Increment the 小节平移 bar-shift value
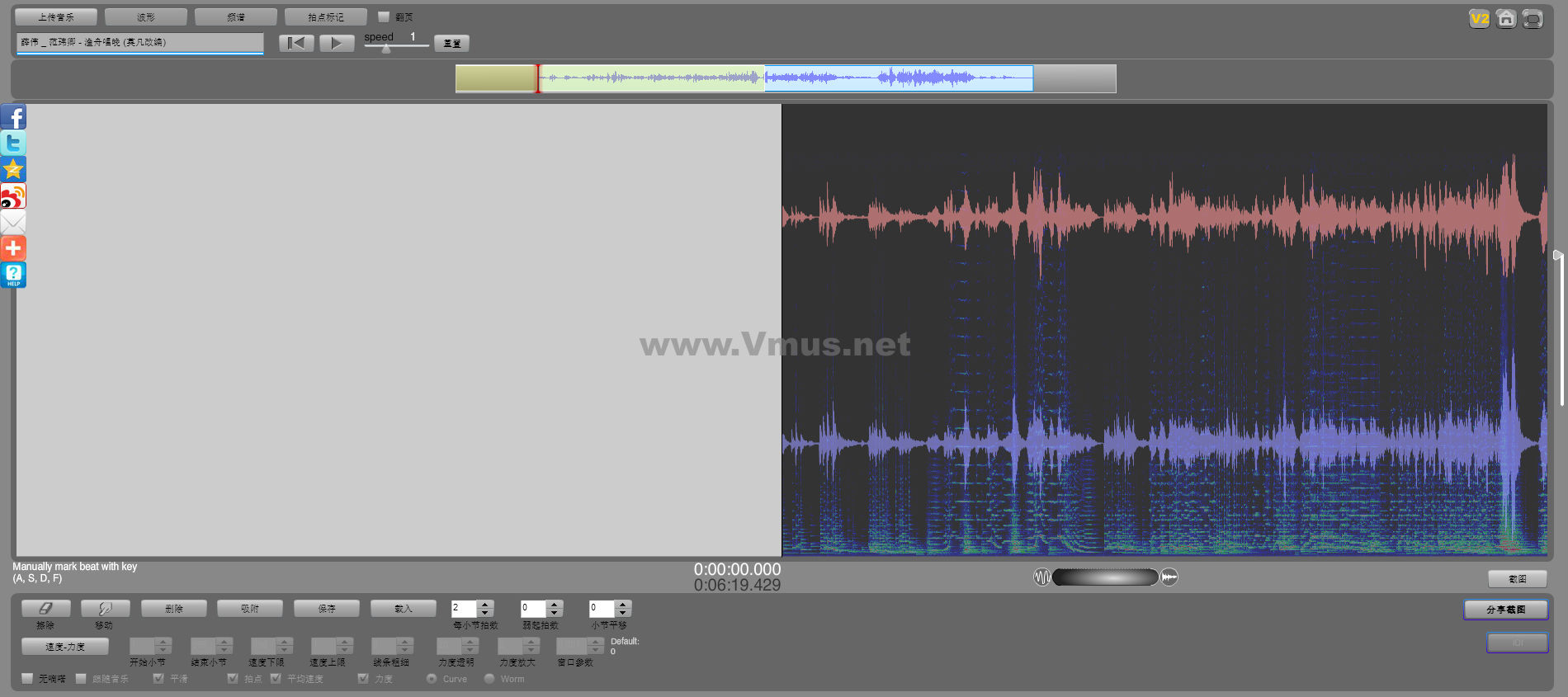The height and width of the screenshot is (697, 1568). [x=623, y=604]
